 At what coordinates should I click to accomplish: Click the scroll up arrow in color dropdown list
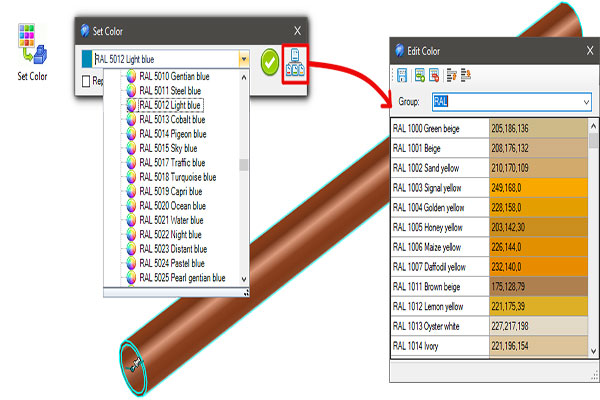(x=244, y=77)
